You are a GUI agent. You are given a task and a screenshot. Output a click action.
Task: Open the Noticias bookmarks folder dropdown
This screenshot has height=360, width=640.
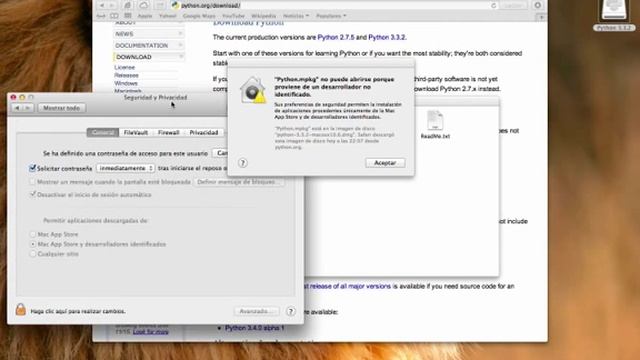[x=296, y=16]
